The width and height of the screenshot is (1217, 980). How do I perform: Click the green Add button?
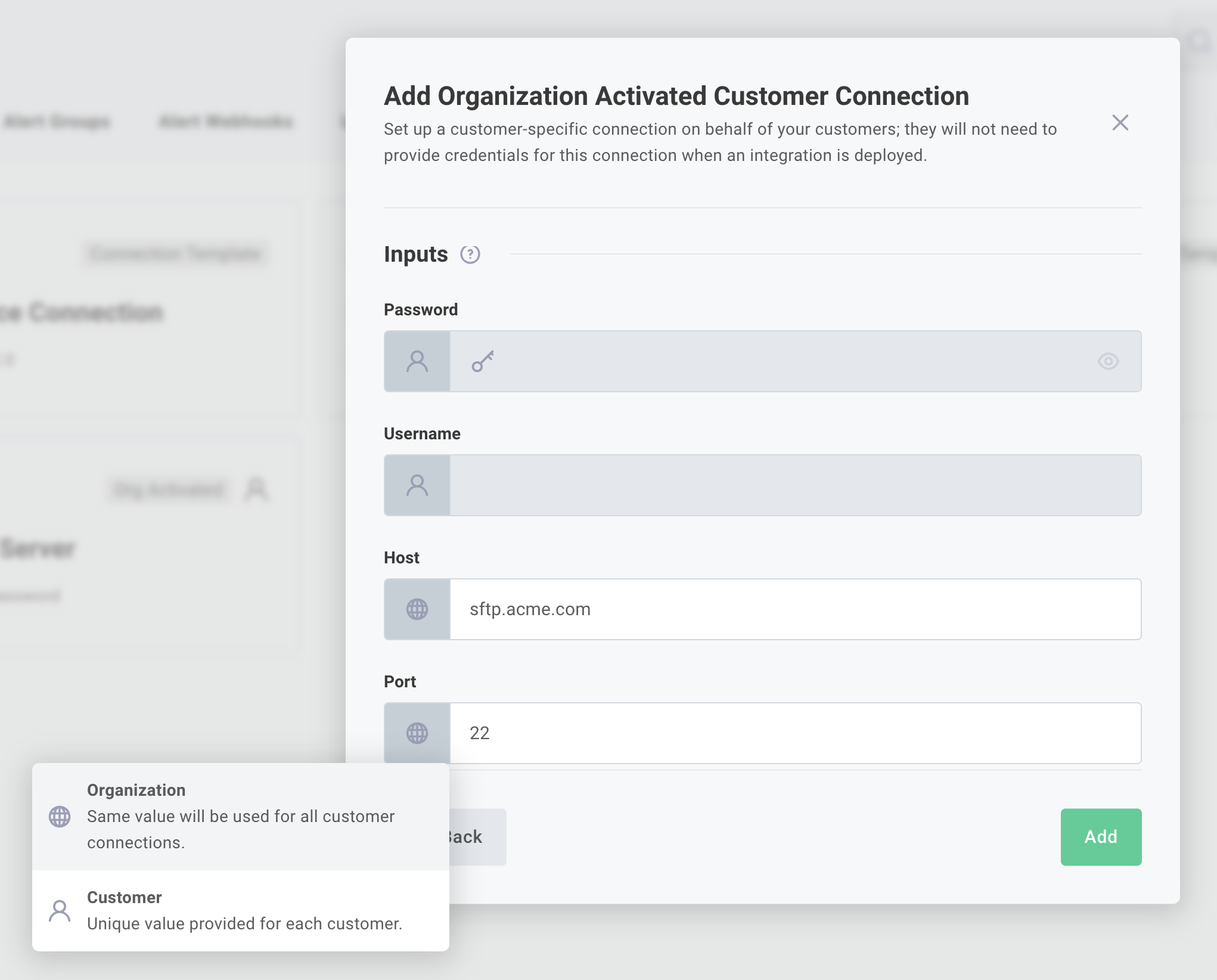coord(1101,837)
